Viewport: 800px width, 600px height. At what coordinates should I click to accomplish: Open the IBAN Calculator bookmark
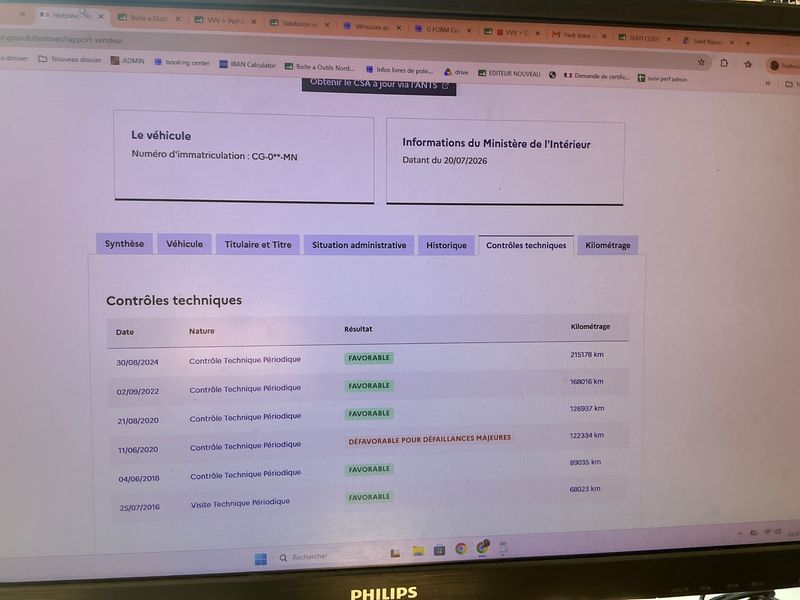(x=247, y=65)
